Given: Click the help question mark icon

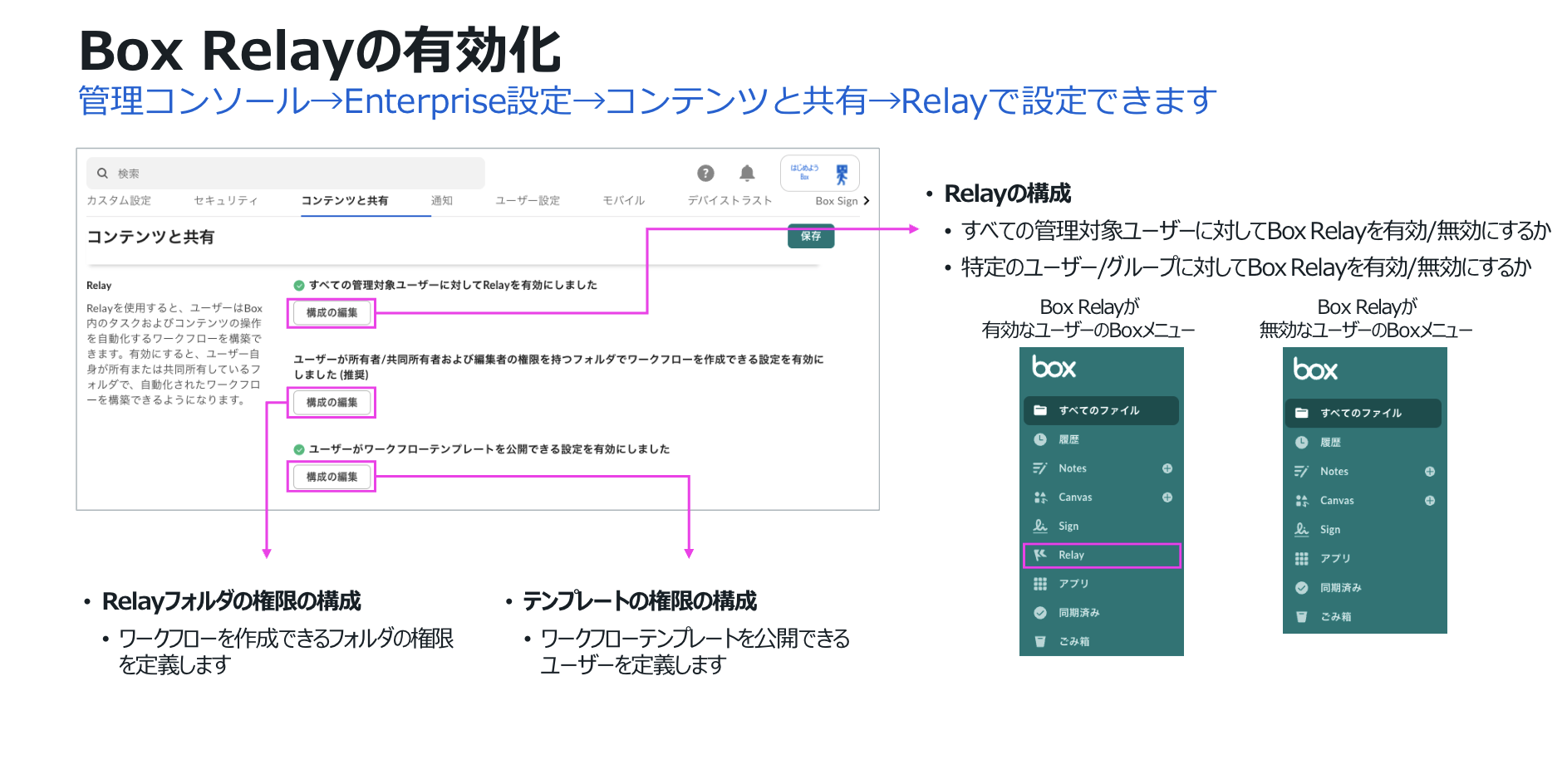Looking at the screenshot, I should click(x=705, y=173).
